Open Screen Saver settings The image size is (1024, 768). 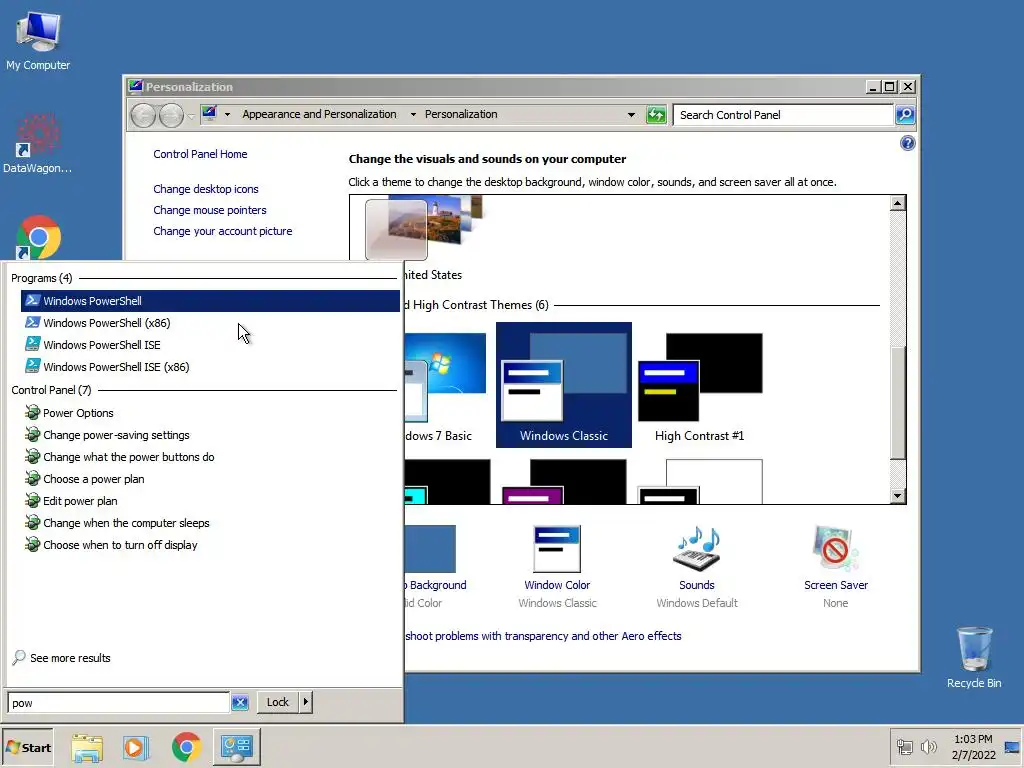(836, 566)
